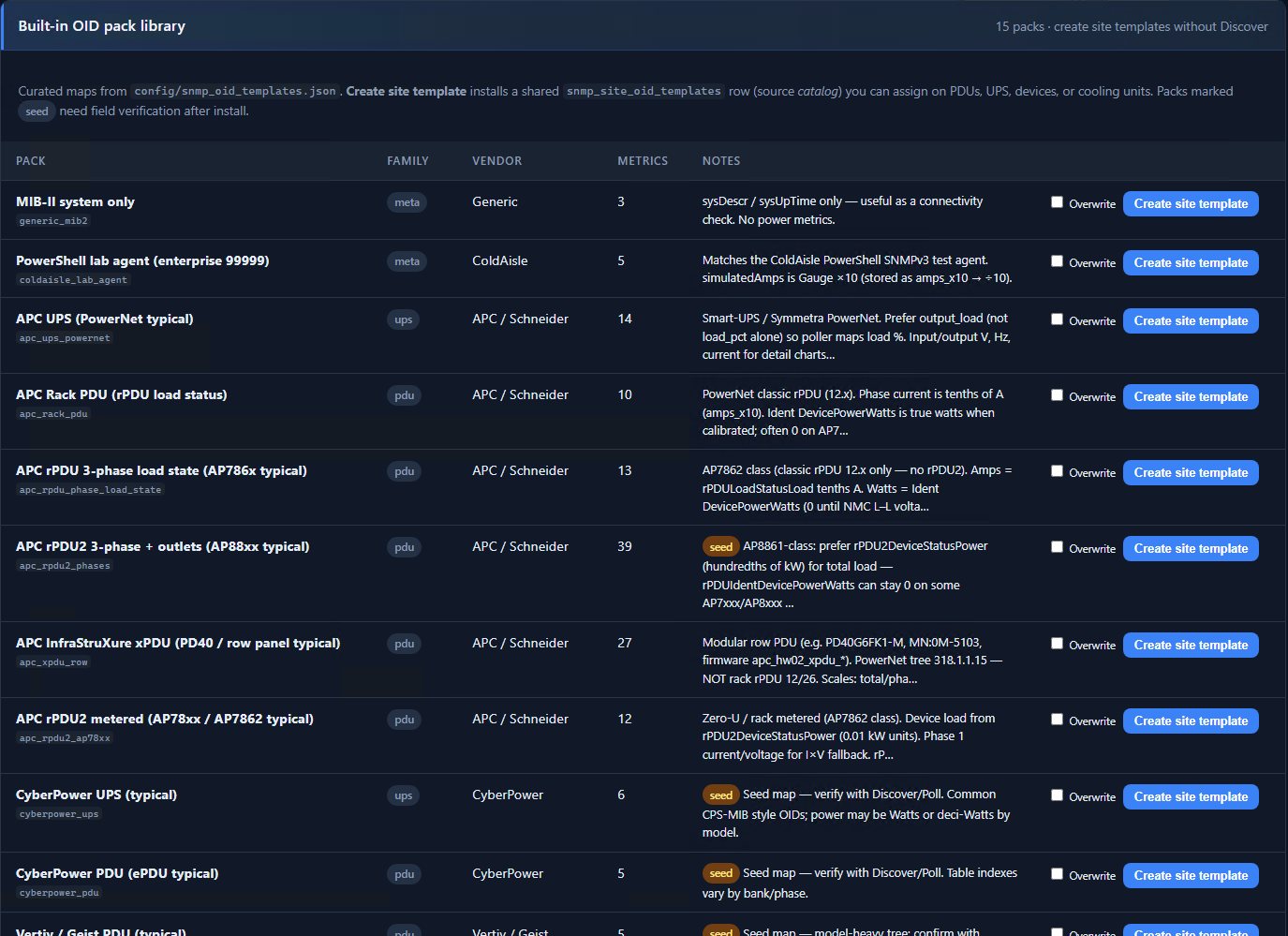Click the generic_mib2 pack identifier
The height and width of the screenshot is (936, 1288).
coord(53,221)
